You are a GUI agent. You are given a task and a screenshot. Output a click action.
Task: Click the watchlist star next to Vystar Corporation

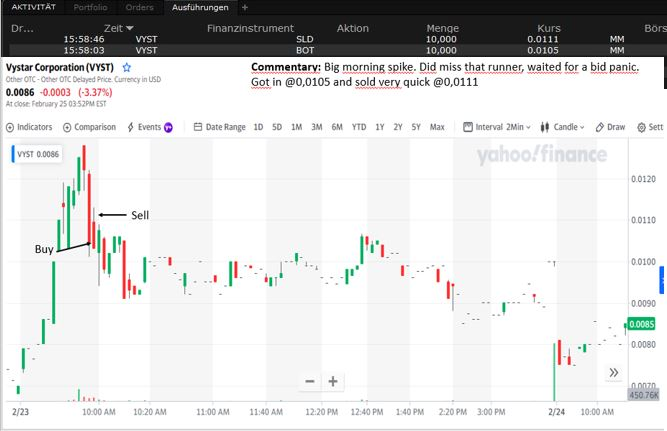click(x=126, y=67)
